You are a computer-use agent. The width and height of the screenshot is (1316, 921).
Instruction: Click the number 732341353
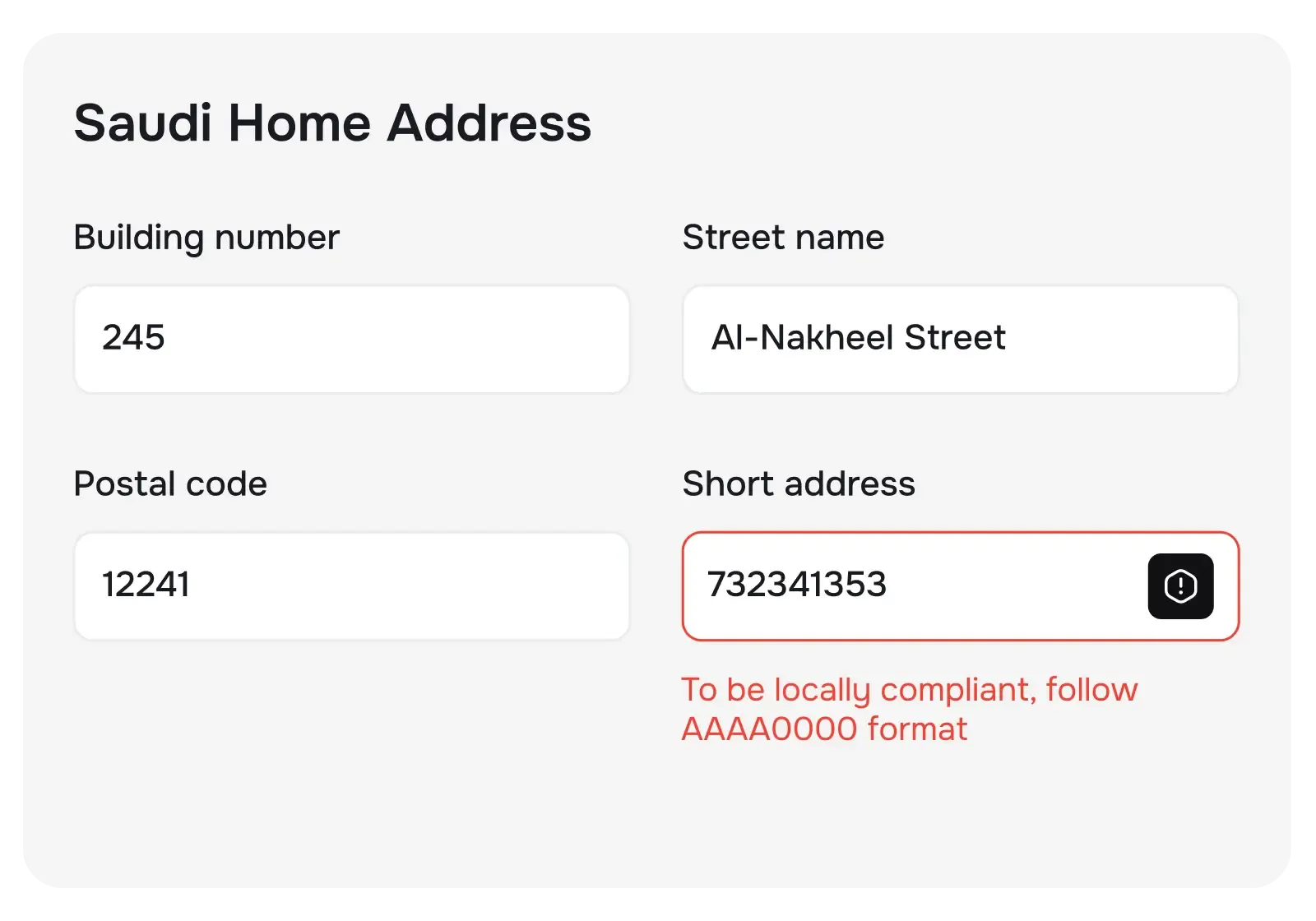798,585
